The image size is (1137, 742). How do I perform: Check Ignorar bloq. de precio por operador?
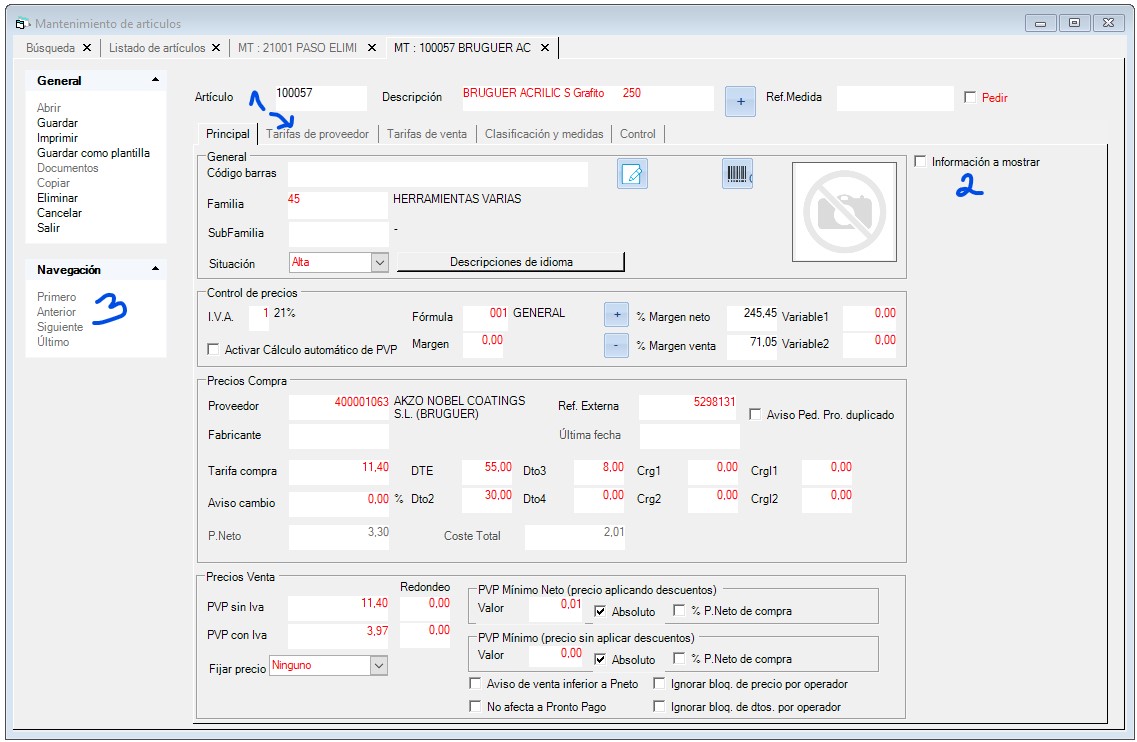pos(659,683)
